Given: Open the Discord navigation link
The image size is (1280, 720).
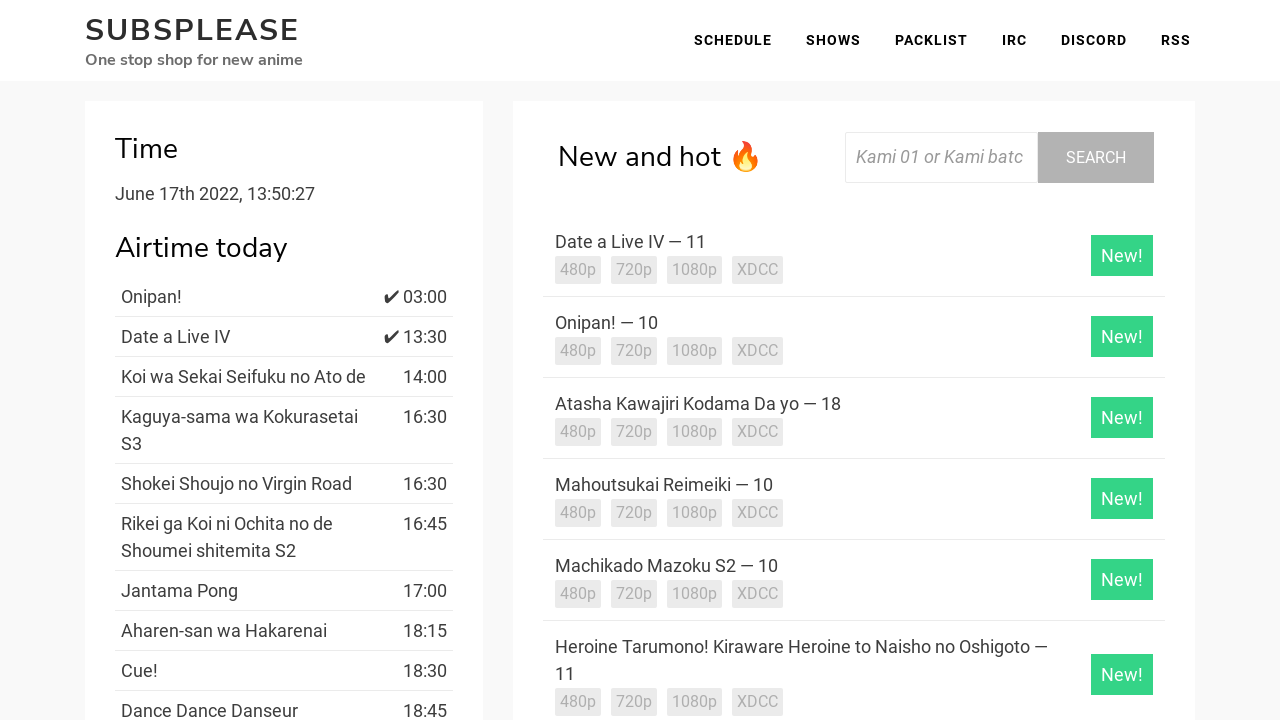Looking at the screenshot, I should 1094,40.
